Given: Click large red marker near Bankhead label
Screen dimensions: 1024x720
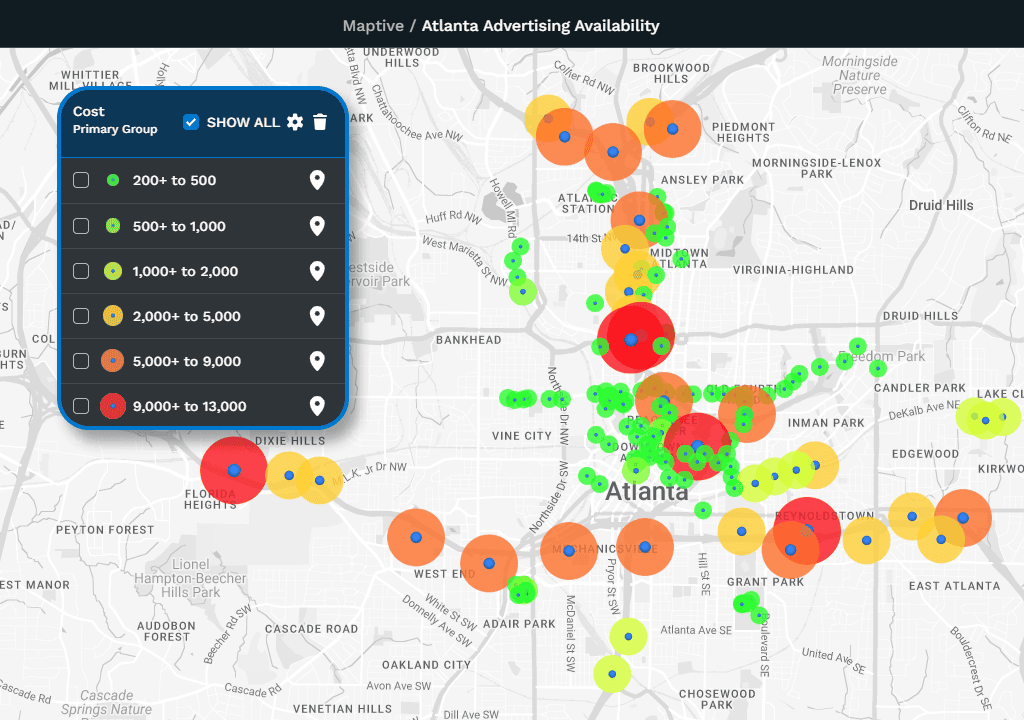Looking at the screenshot, I should point(631,339).
